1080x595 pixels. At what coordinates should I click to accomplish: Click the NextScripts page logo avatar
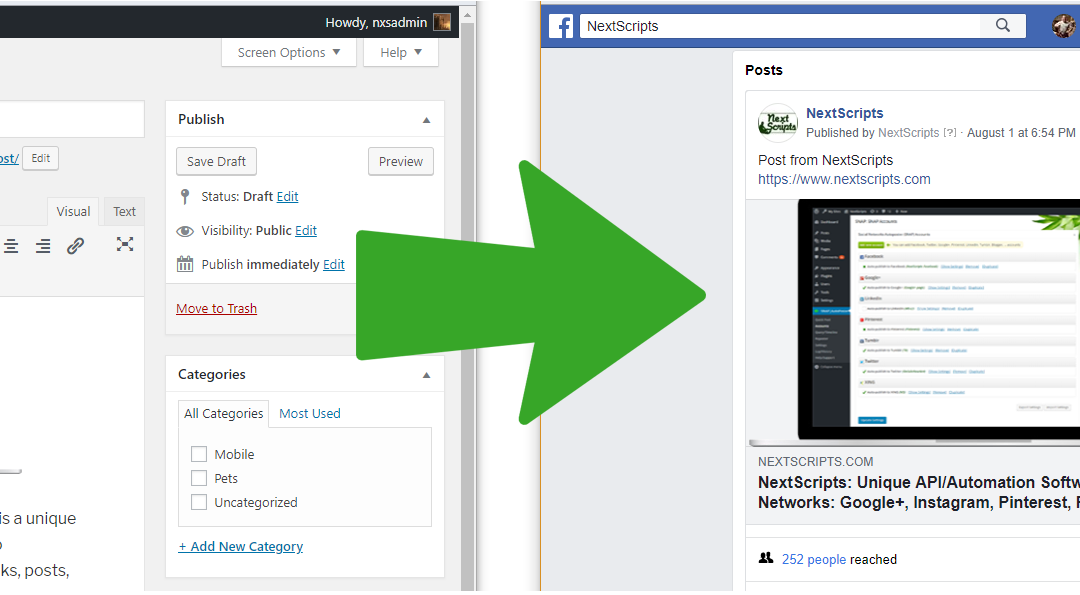coord(778,123)
